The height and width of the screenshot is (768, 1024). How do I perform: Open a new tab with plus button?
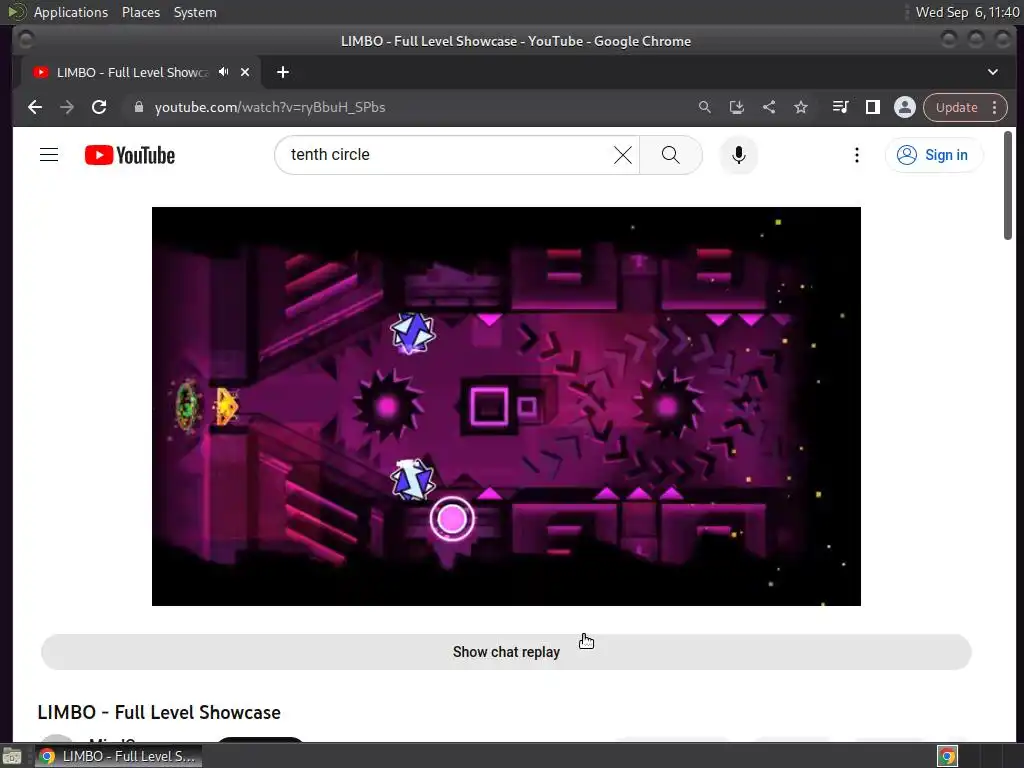coord(283,72)
